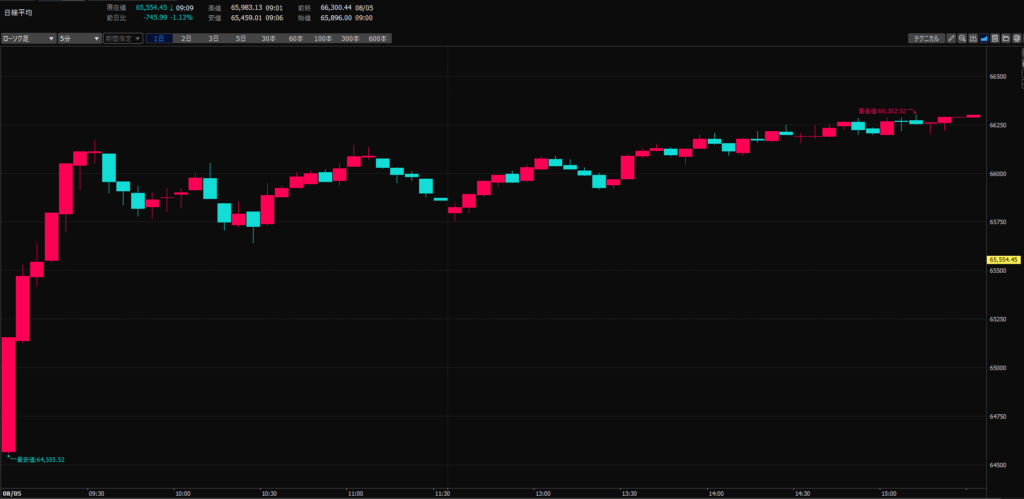This screenshot has width=1024, height=499.
Task: Click the 最安値:64,555.52 low marker label
Action: [40, 460]
